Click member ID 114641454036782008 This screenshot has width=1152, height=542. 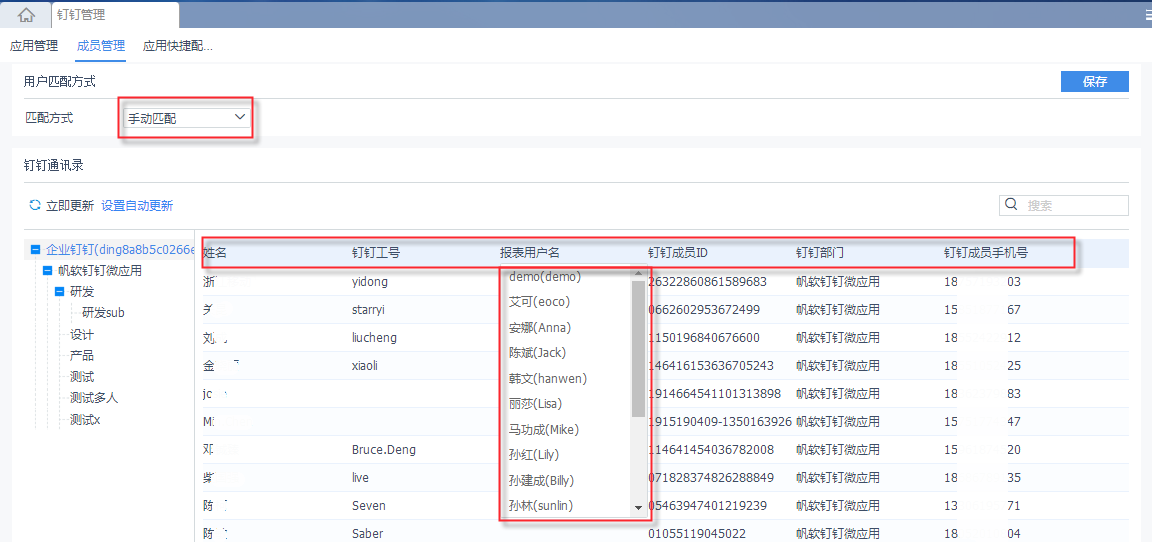[x=710, y=449]
